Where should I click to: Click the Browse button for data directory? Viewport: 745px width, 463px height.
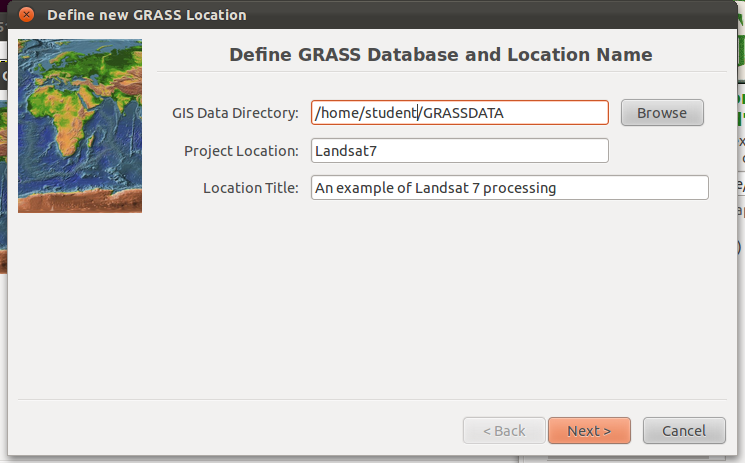662,113
